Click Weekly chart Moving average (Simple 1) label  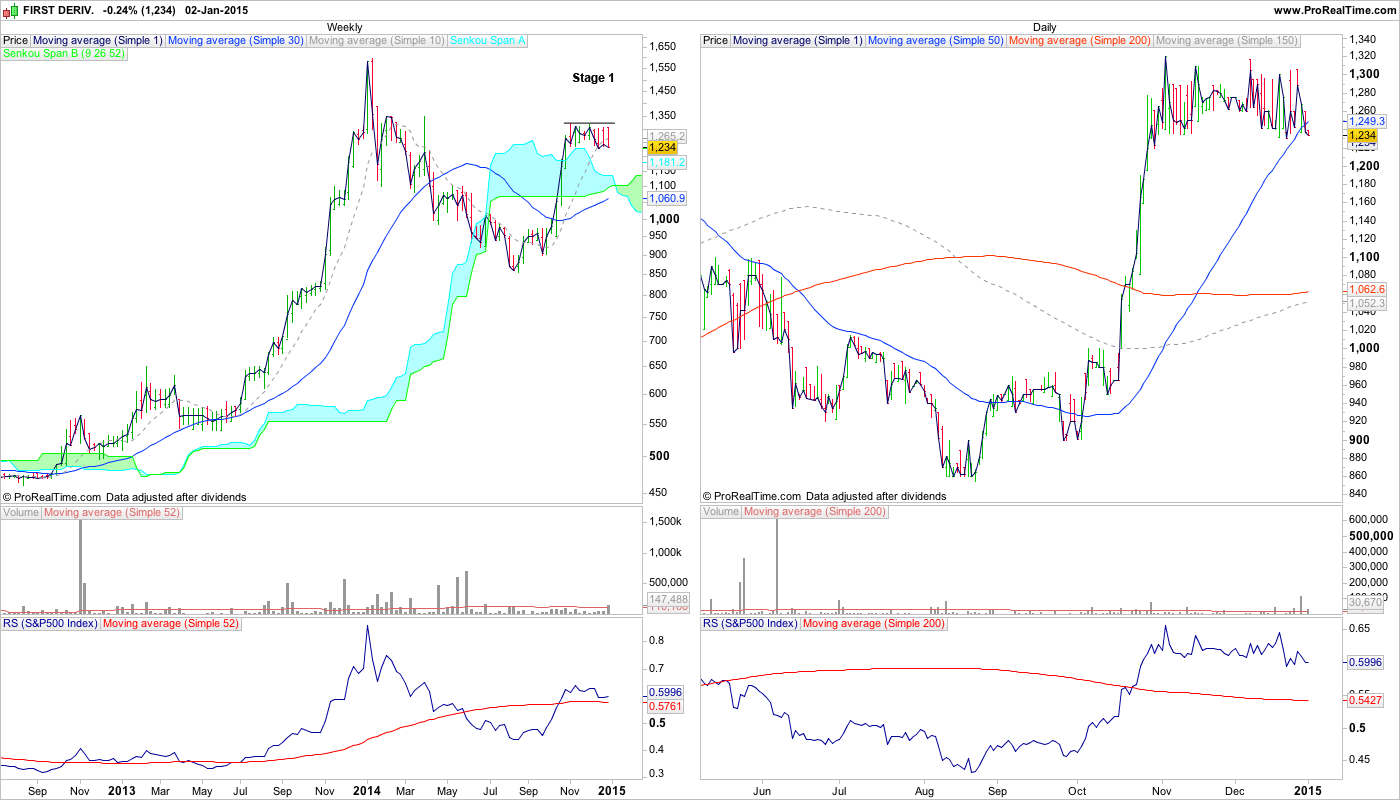tap(98, 41)
